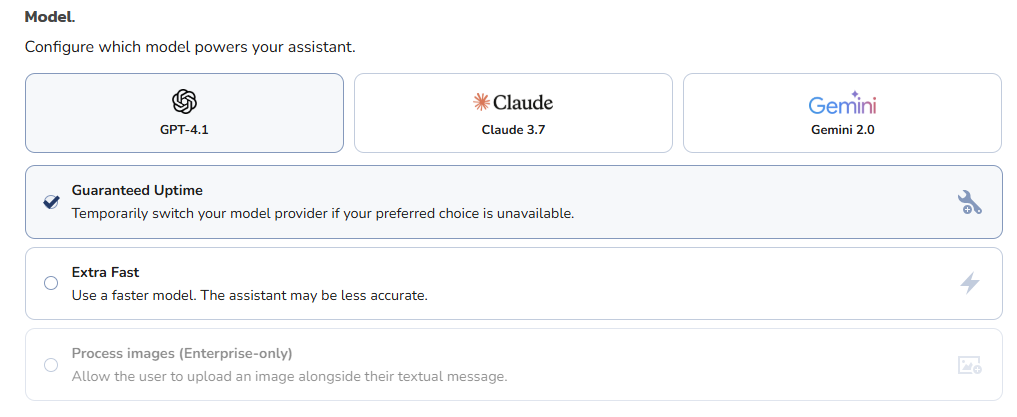Select the Process images radio button
1017x417 pixels.
(51, 365)
